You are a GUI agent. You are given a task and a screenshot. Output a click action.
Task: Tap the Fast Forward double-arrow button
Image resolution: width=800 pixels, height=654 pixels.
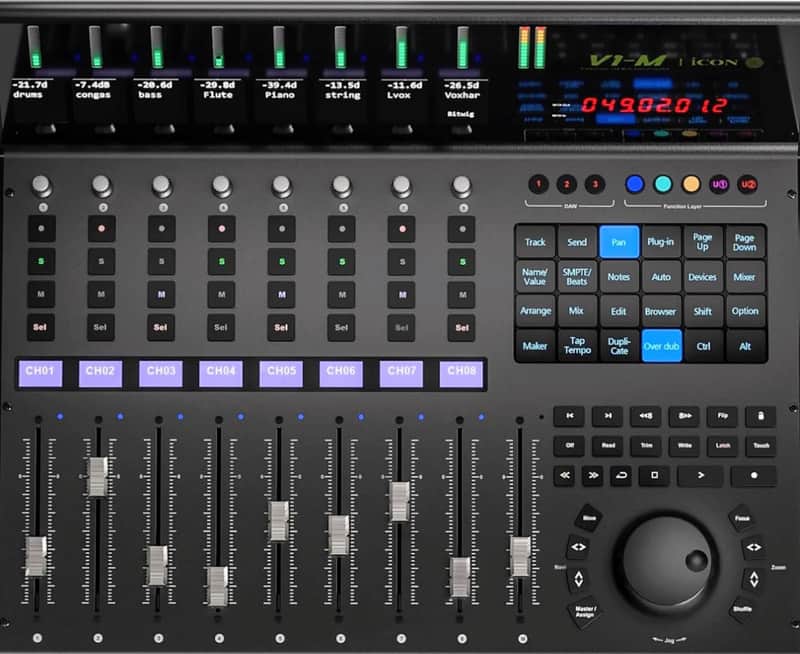593,475
